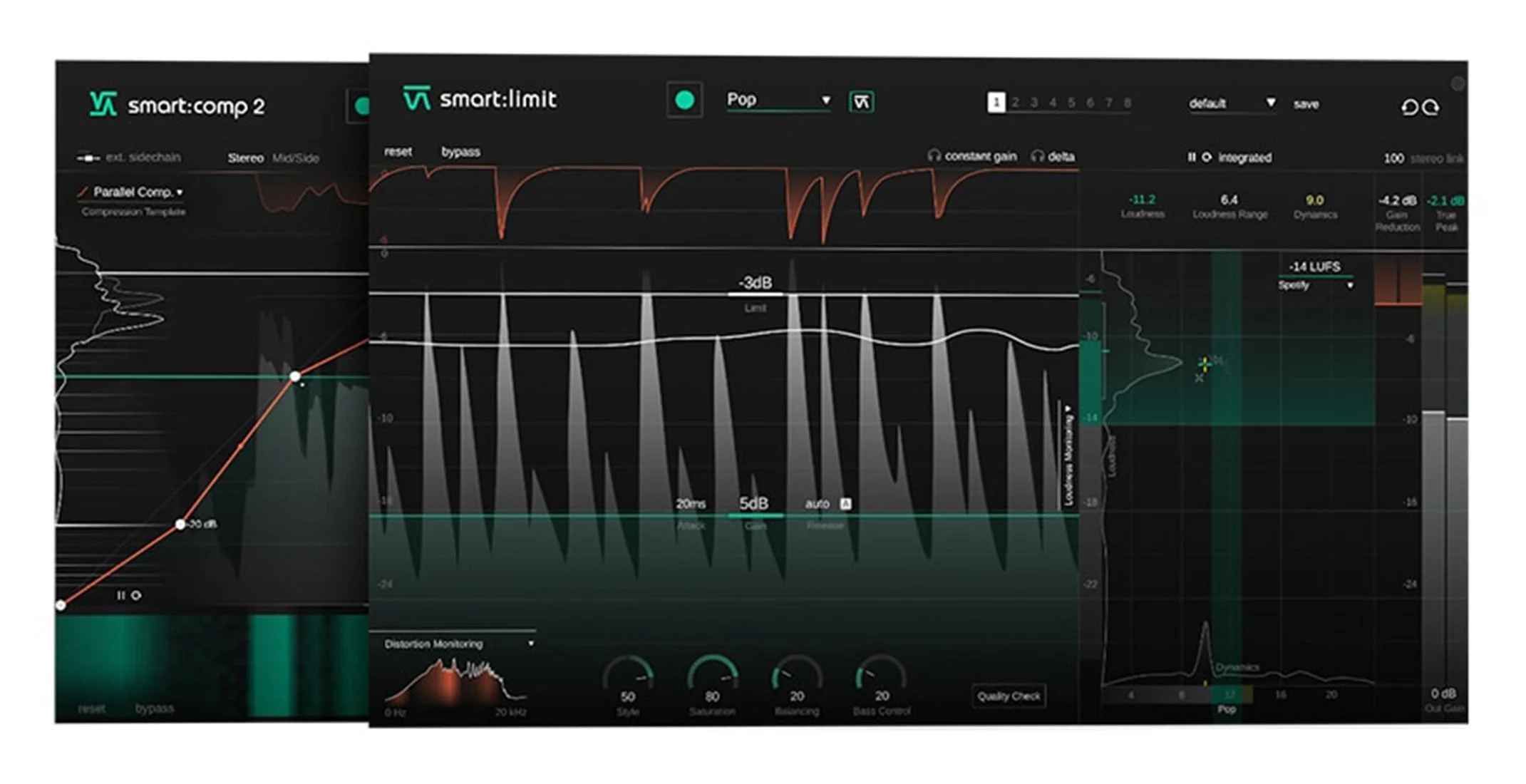Click save preset in smart:limit
Screen dimensions: 1526x784
pyautogui.click(x=1306, y=104)
